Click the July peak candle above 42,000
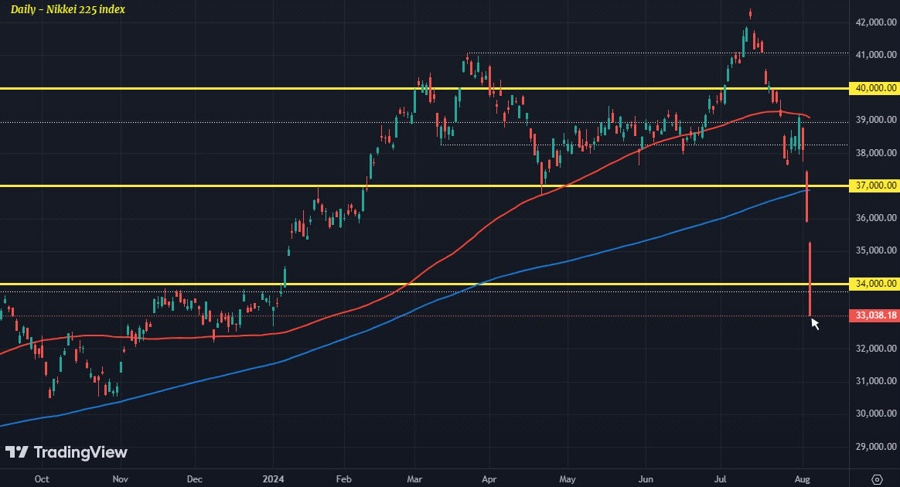Image resolution: width=900 pixels, height=487 pixels. [750, 14]
